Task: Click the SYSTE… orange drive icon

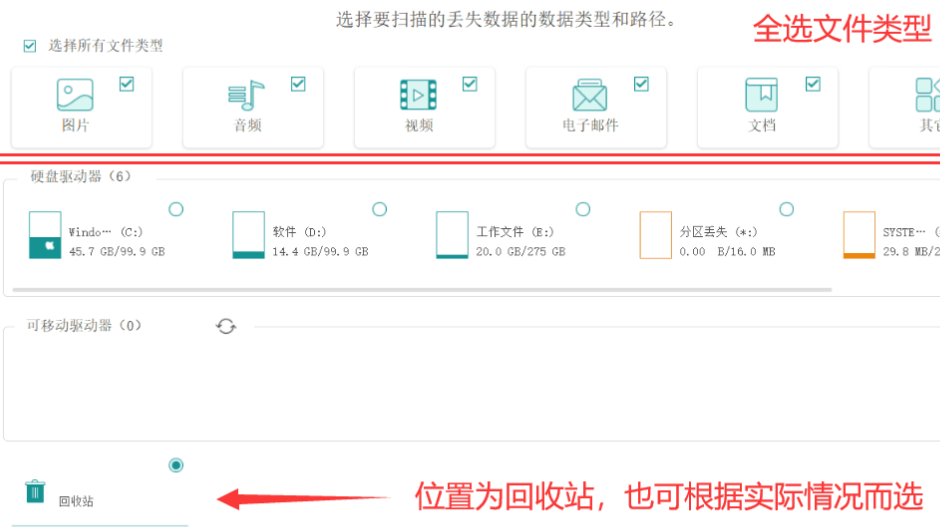Action: 859,235
